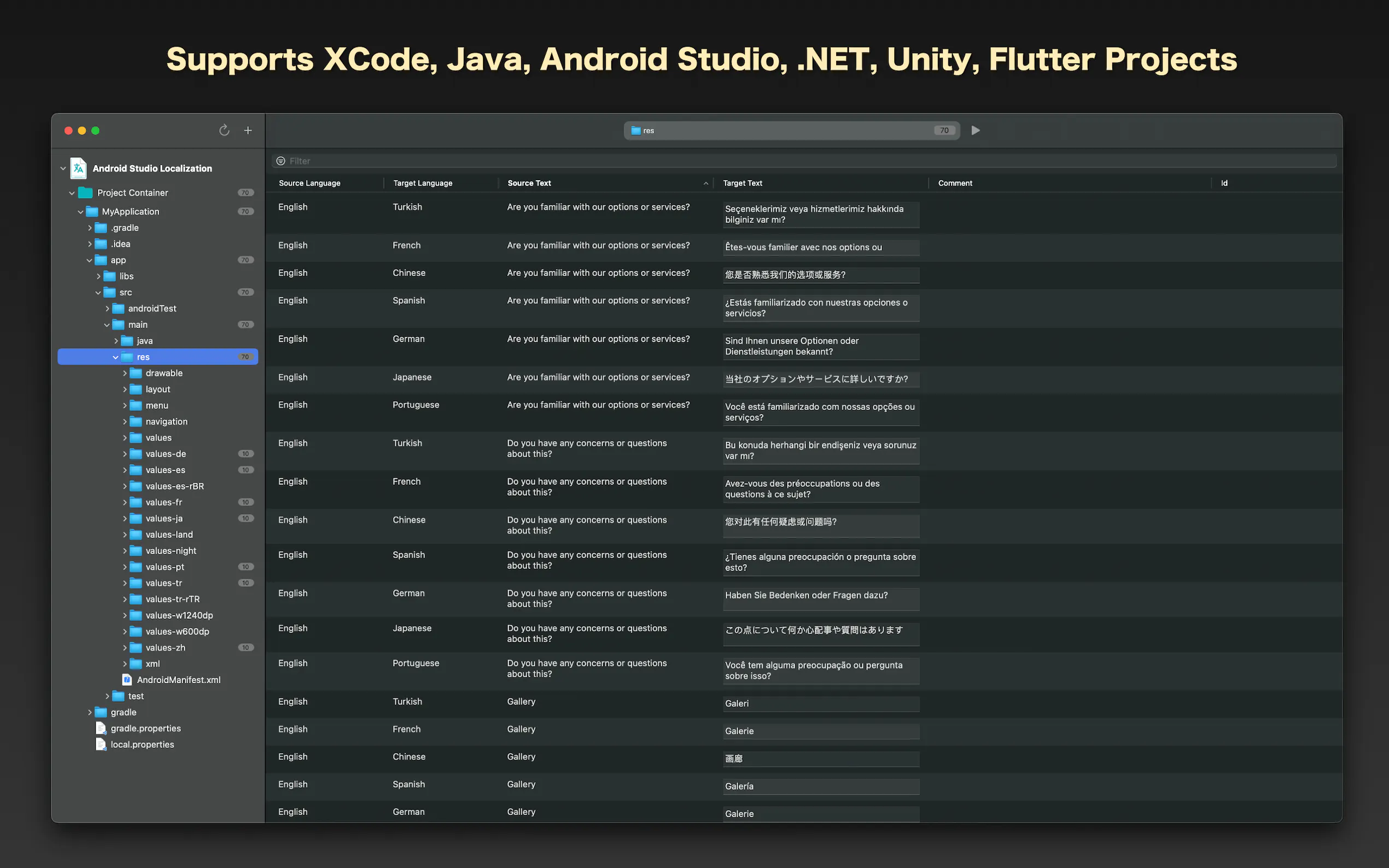
Task: Open the AndroidManifest.xml file
Action: 178,680
